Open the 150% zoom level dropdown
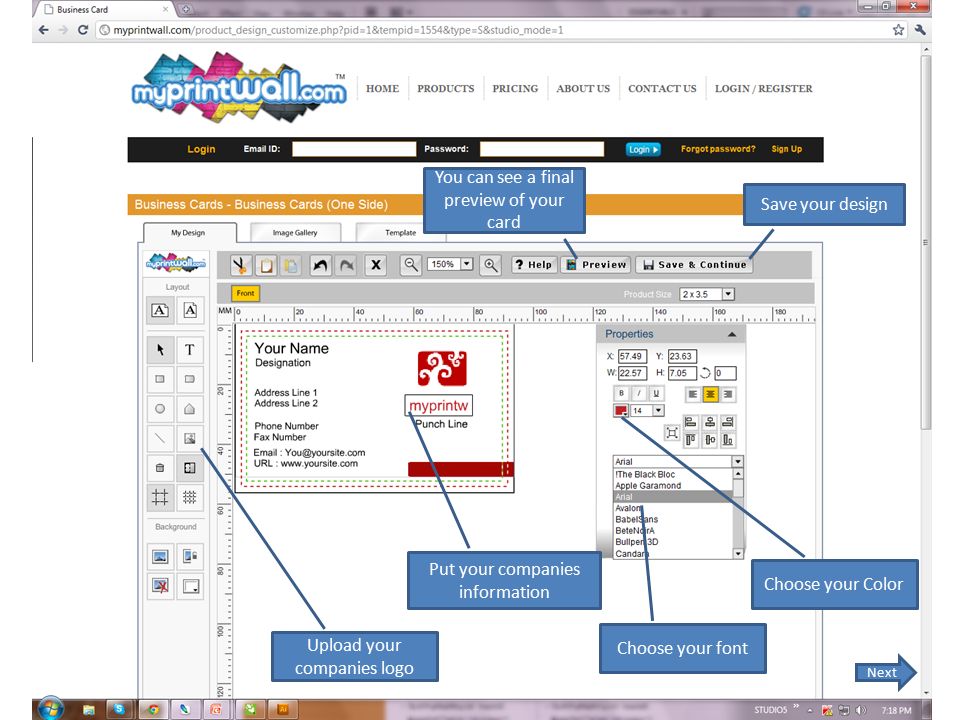 (467, 264)
